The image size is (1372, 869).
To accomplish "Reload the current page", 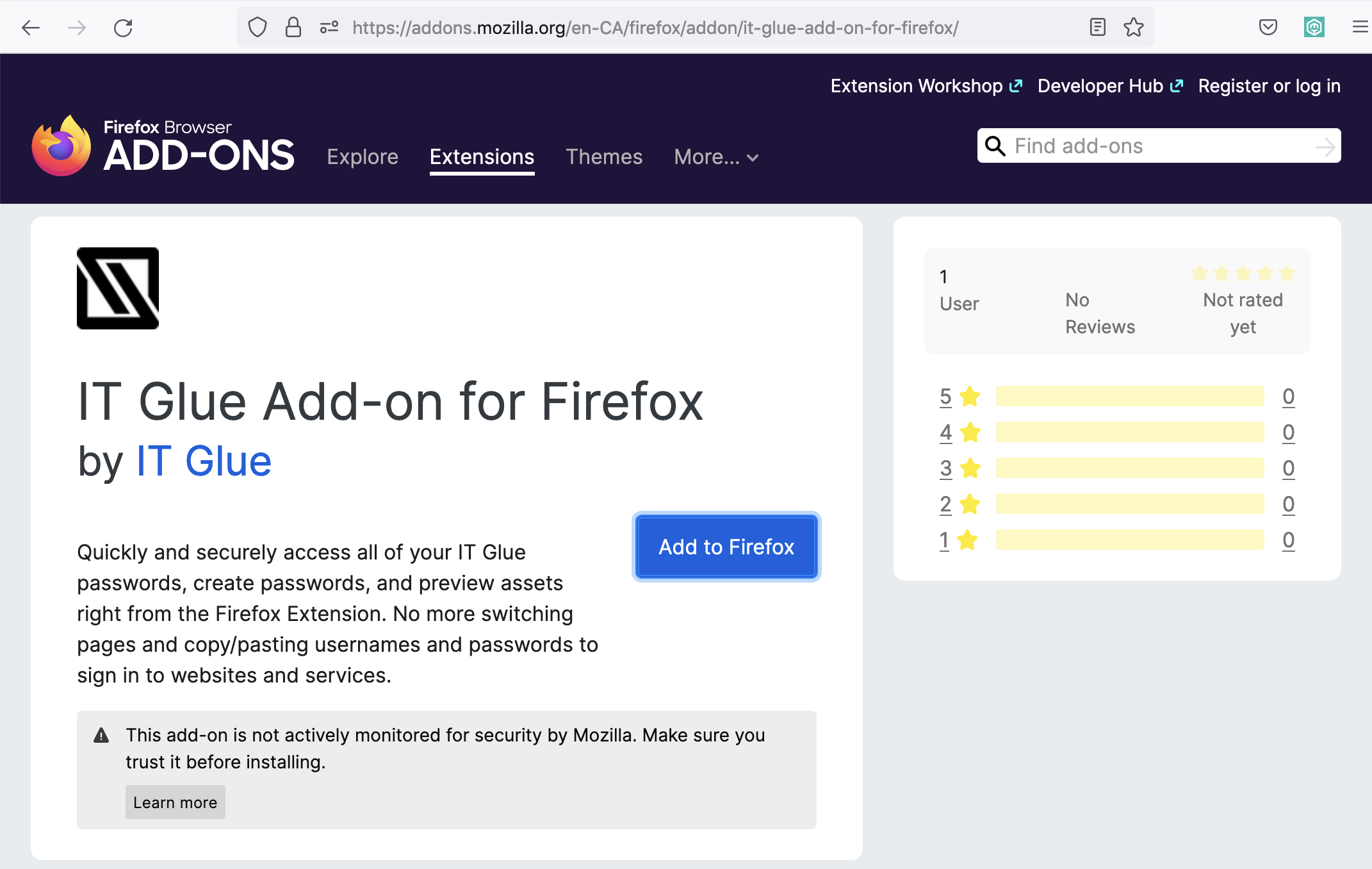I will point(123,28).
